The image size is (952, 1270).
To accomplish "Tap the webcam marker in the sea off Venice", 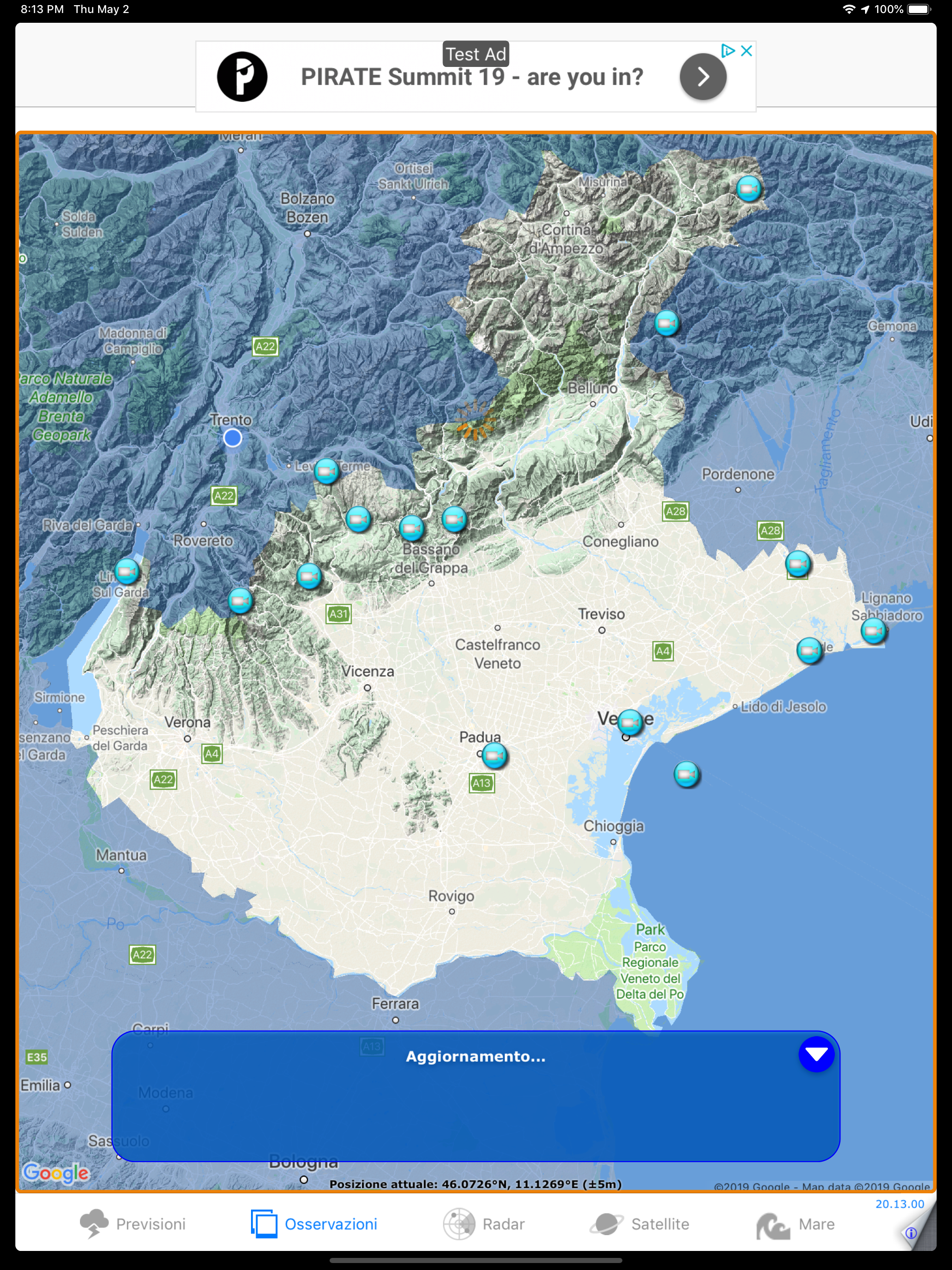I will pos(686,774).
